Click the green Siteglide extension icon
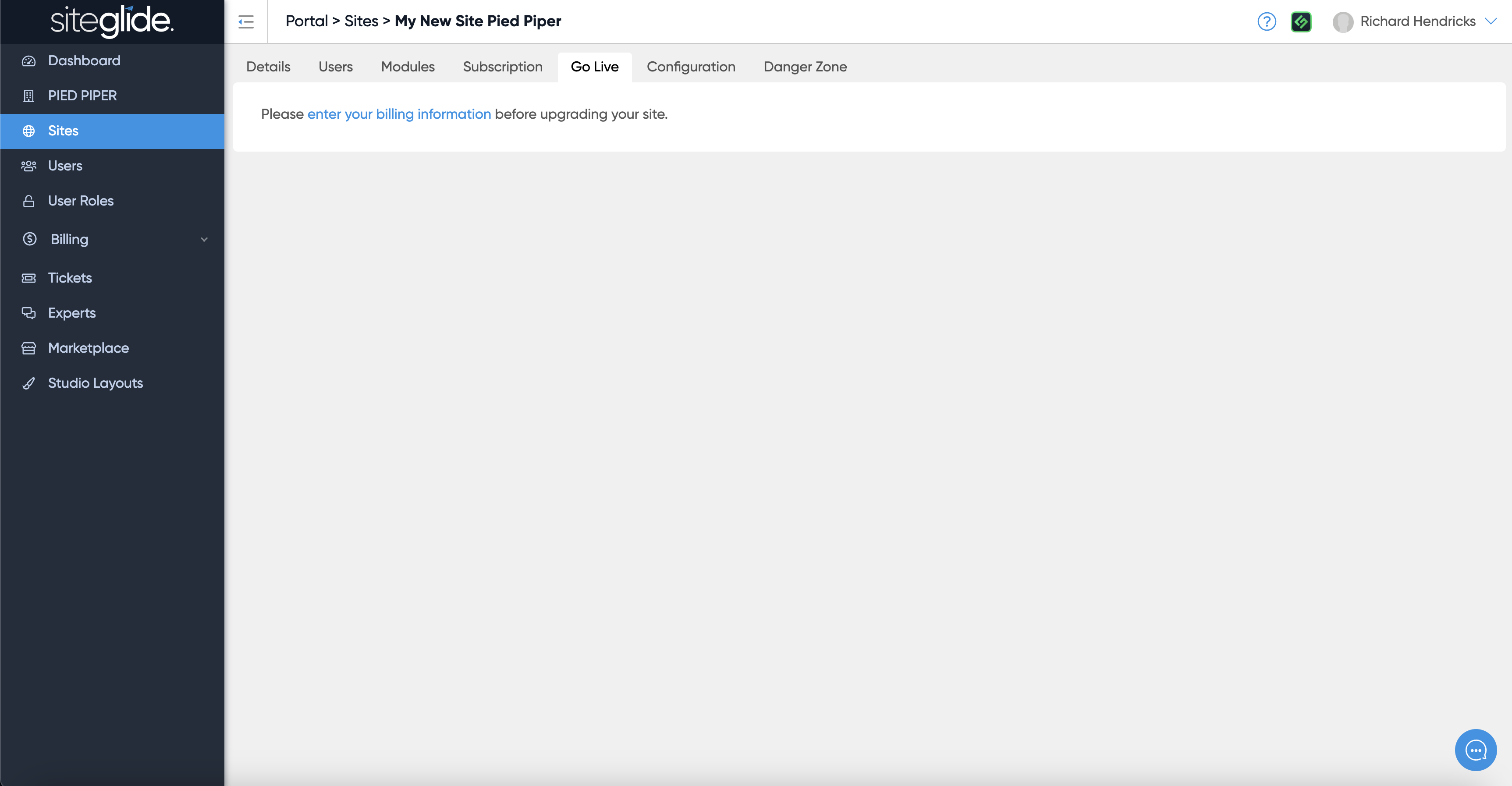 click(1301, 22)
